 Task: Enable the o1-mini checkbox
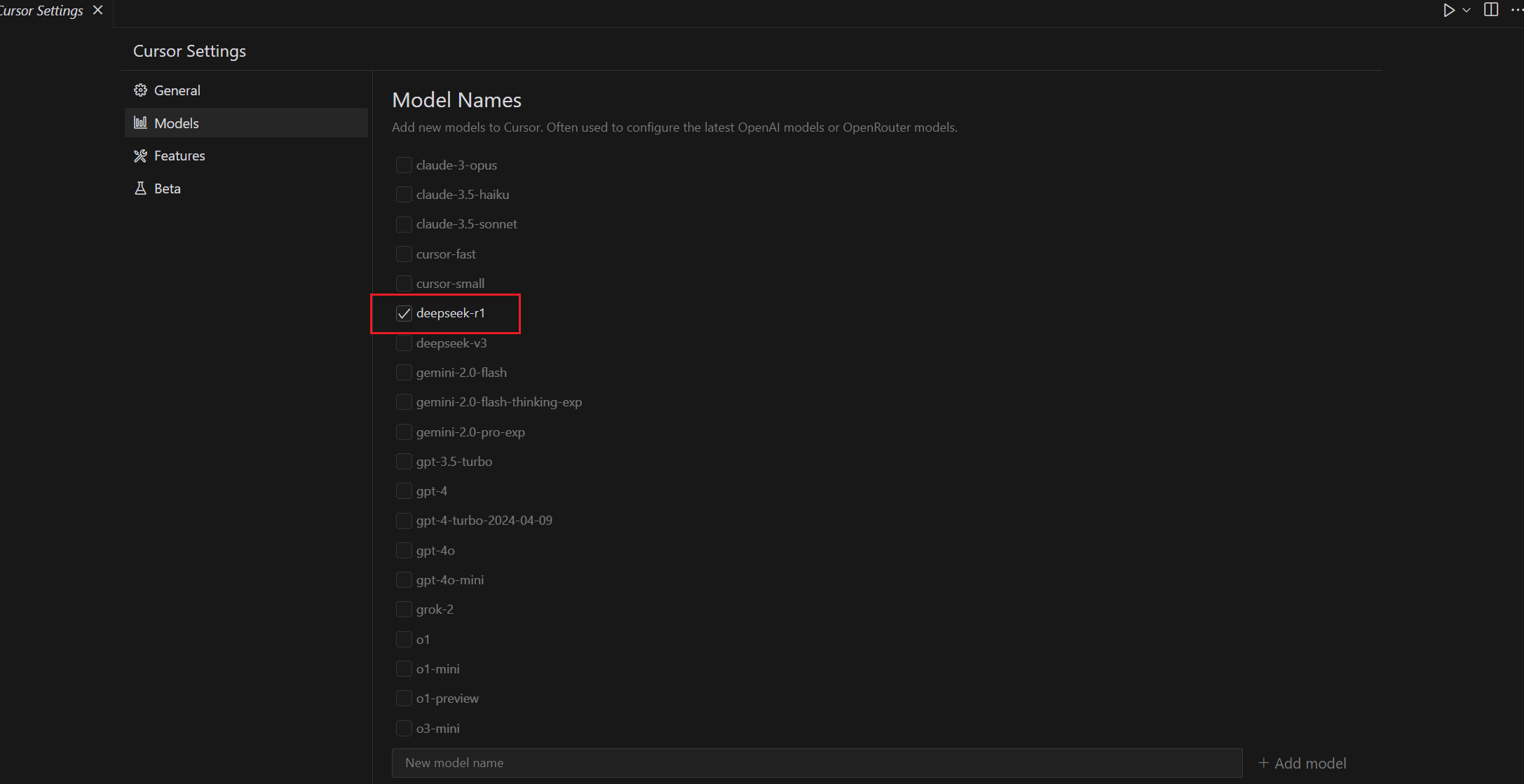pyautogui.click(x=404, y=668)
